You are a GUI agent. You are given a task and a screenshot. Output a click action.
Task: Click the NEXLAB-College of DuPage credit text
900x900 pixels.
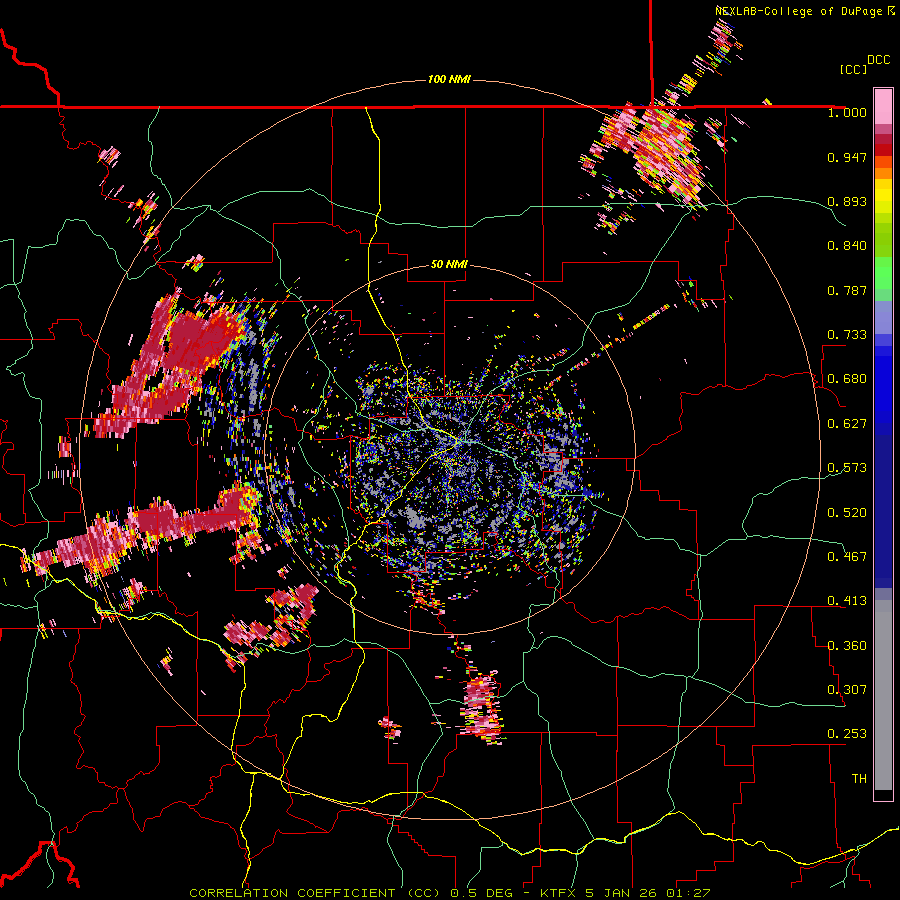click(x=804, y=11)
